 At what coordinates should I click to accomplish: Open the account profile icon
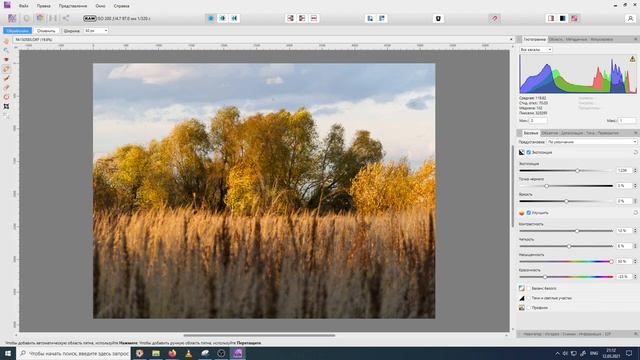[630, 18]
